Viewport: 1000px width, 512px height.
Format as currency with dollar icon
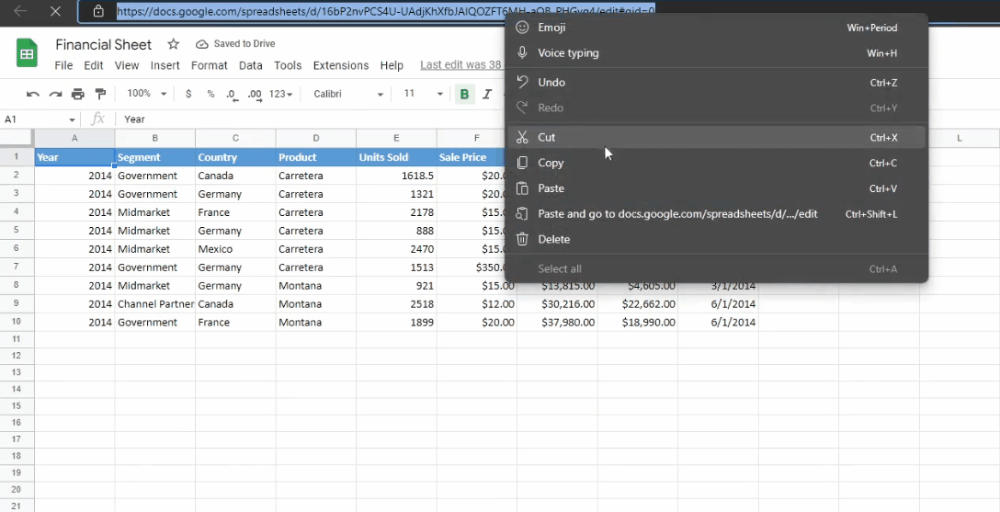pos(188,94)
